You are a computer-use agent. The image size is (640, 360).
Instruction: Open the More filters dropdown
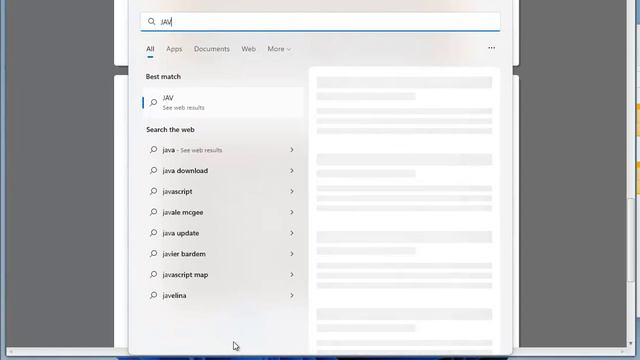point(279,49)
